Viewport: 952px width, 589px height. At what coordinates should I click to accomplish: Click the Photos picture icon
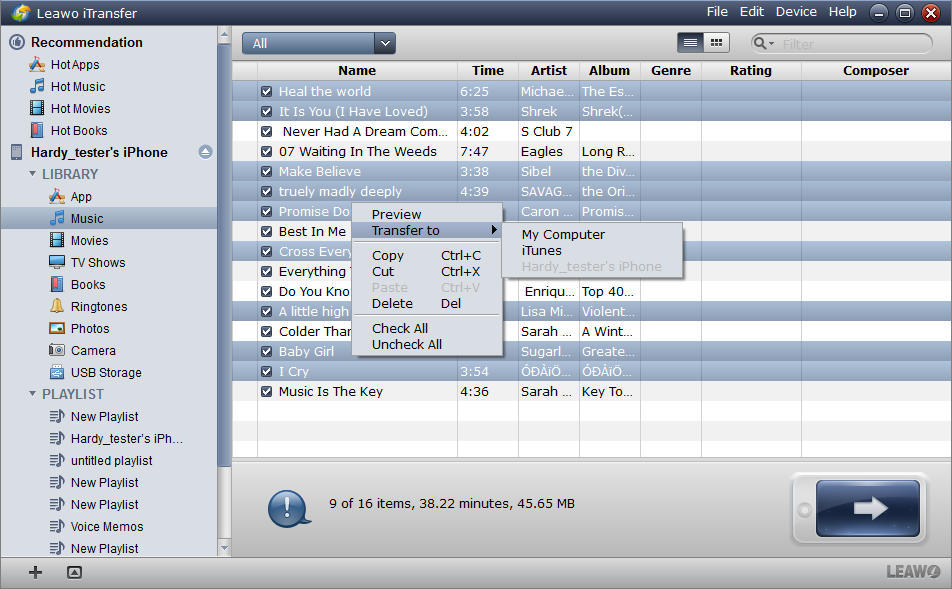[x=57, y=329]
